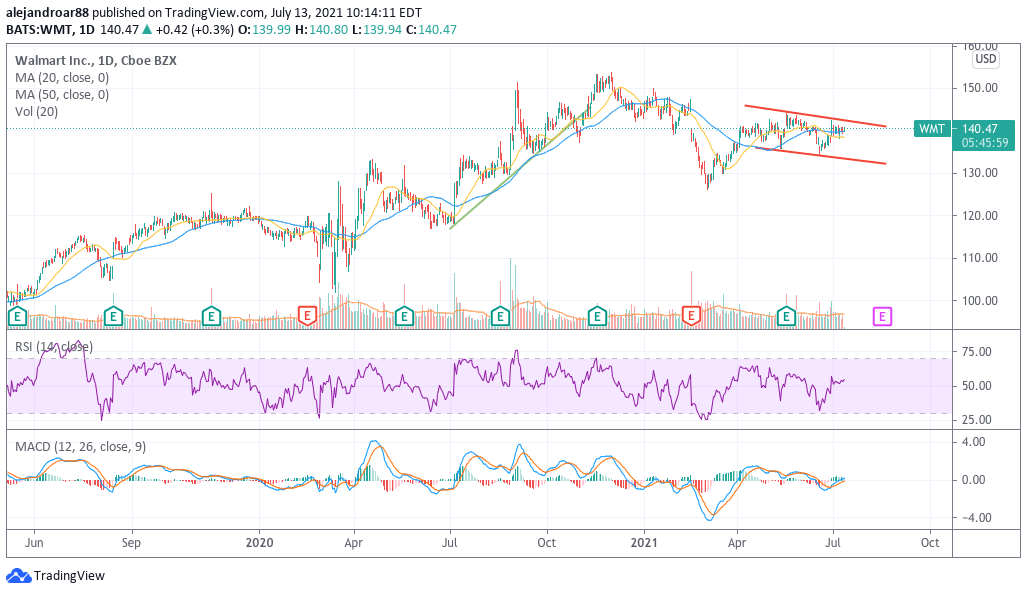This screenshot has height=594, width=1027.
Task: Select the Walmart Inc., 1D, Cboe BZX title
Action: (x=96, y=61)
